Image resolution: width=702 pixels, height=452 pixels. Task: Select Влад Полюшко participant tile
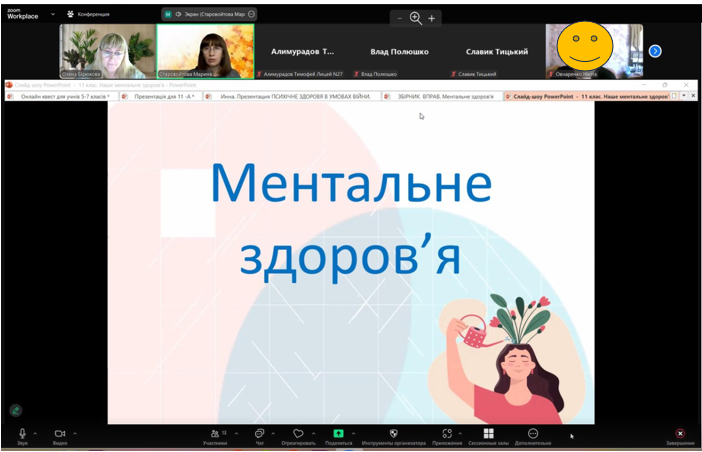pos(399,51)
